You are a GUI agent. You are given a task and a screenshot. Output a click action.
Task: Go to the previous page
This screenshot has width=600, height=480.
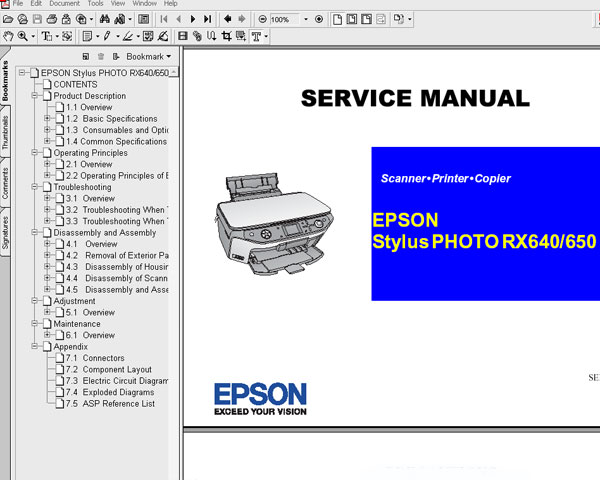pyautogui.click(x=178, y=19)
